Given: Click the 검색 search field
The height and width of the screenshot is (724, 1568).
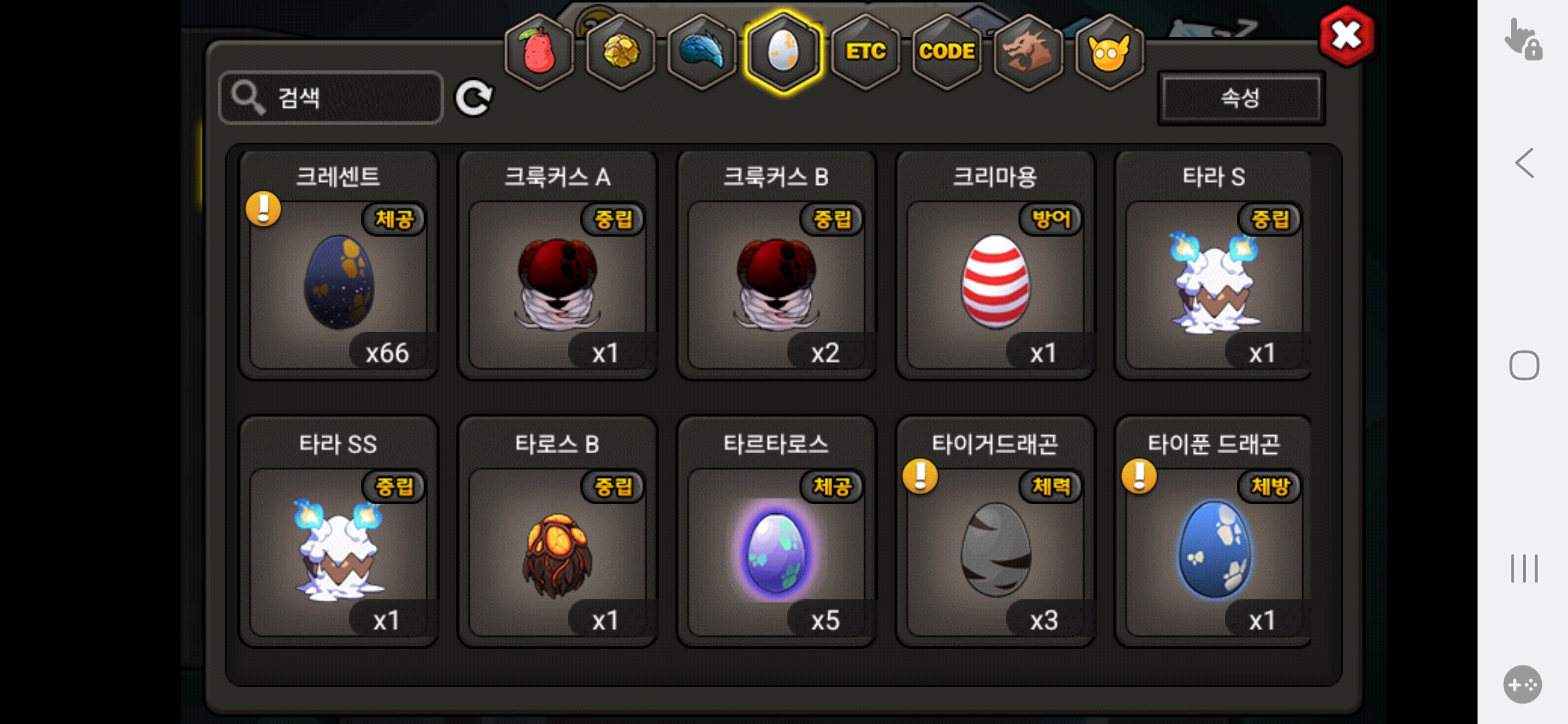Looking at the screenshot, I should click(x=331, y=98).
